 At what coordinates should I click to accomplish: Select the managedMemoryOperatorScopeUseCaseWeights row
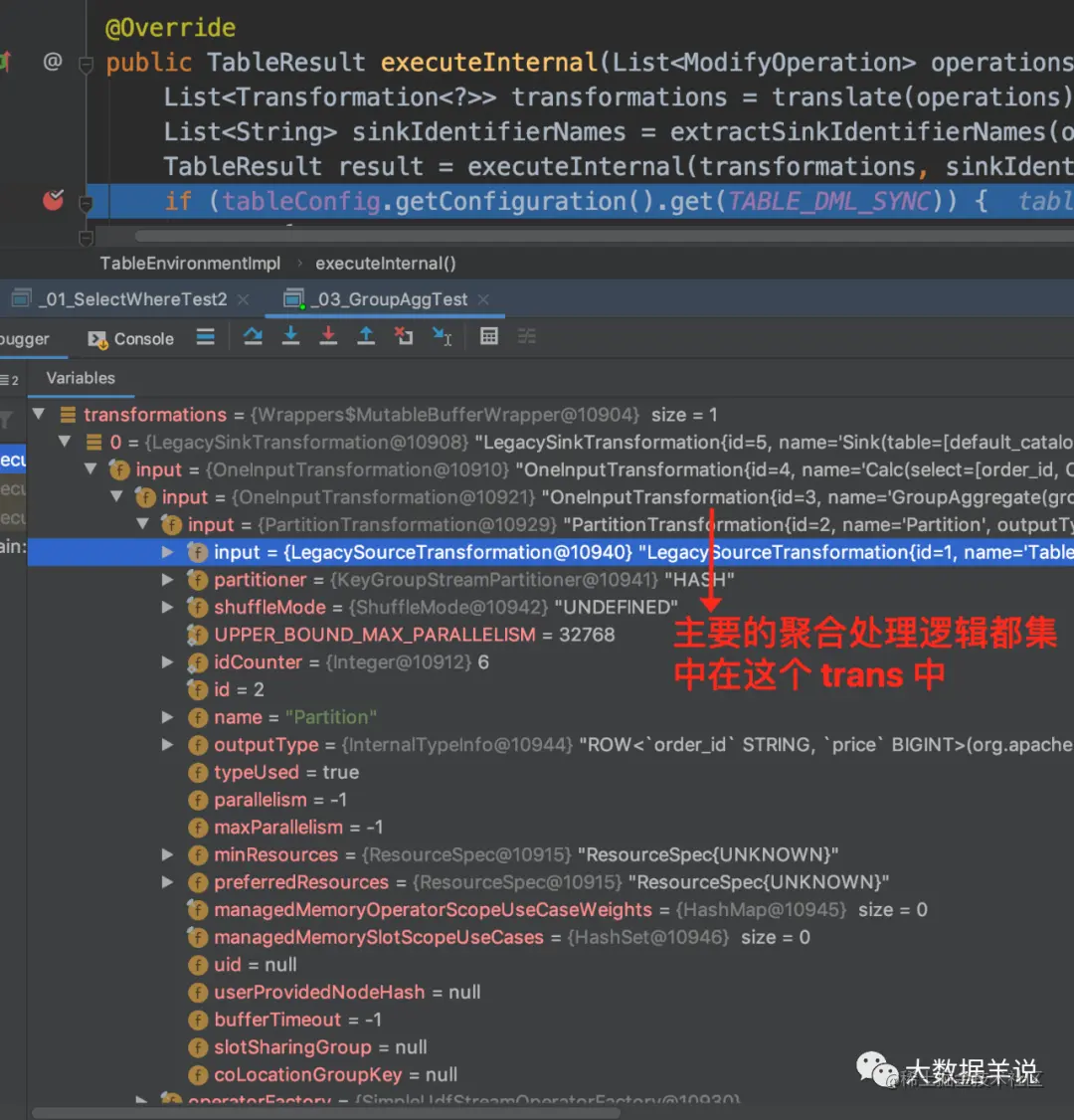[x=550, y=909]
